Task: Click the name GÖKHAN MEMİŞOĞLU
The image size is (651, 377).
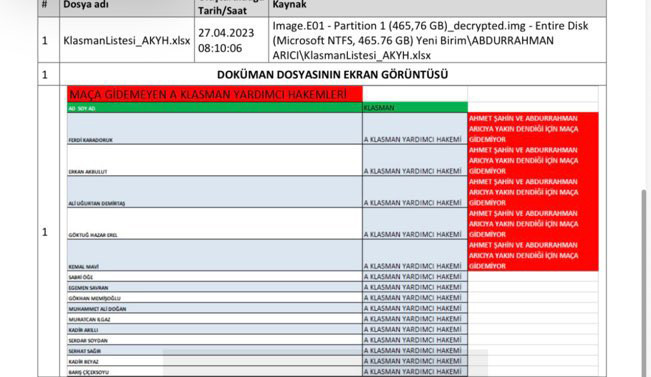Action: pyautogui.click(x=94, y=298)
